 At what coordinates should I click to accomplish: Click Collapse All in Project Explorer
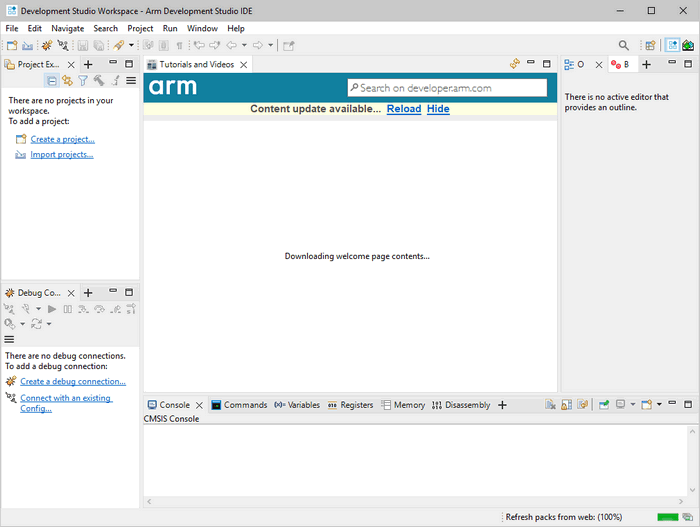point(51,81)
